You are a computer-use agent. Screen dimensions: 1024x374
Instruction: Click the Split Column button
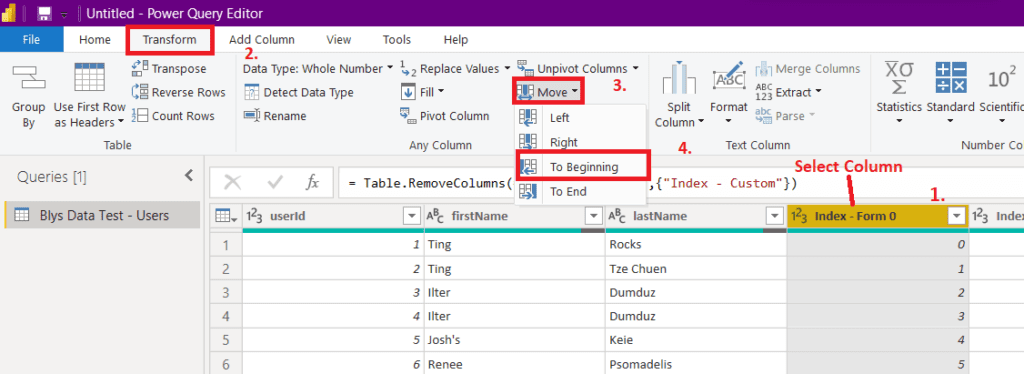tap(679, 95)
